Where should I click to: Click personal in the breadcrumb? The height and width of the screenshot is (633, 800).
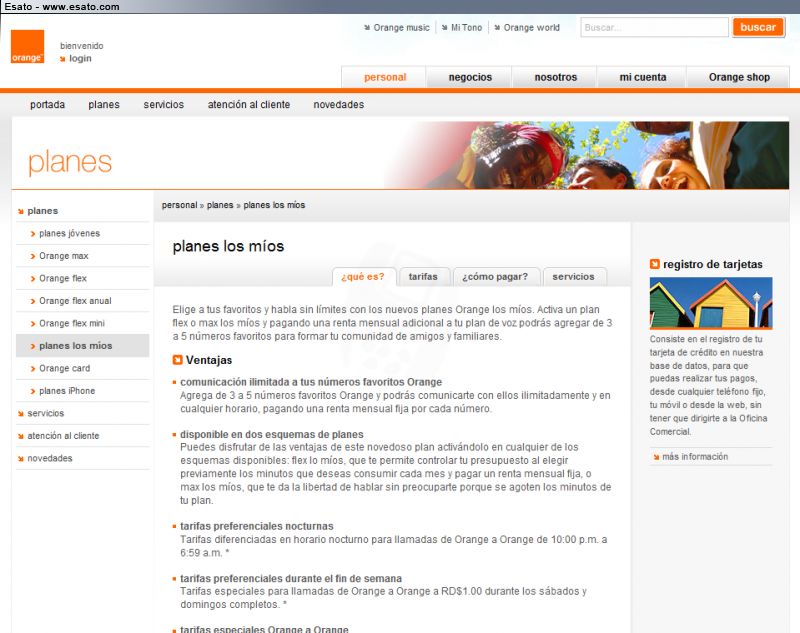coord(180,205)
